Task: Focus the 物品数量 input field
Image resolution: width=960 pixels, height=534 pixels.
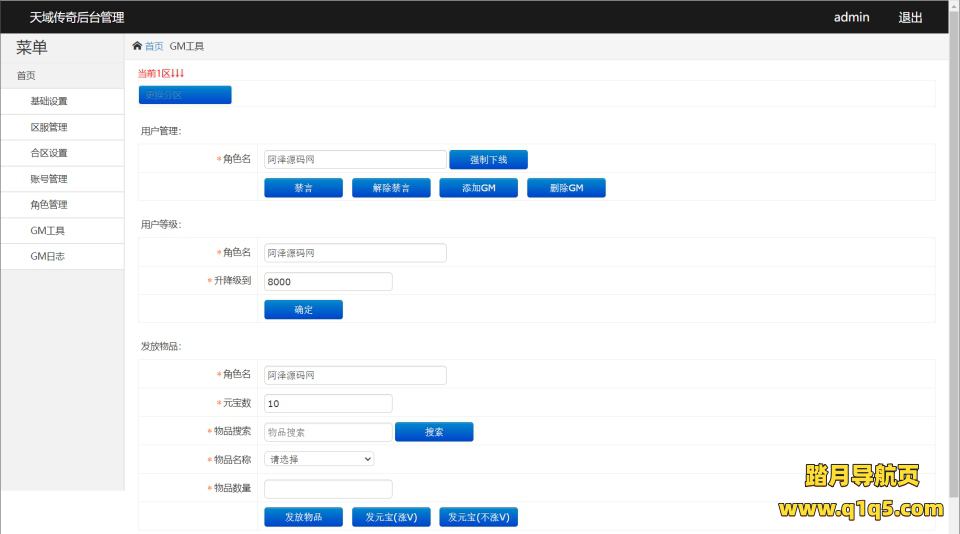Action: [x=328, y=489]
